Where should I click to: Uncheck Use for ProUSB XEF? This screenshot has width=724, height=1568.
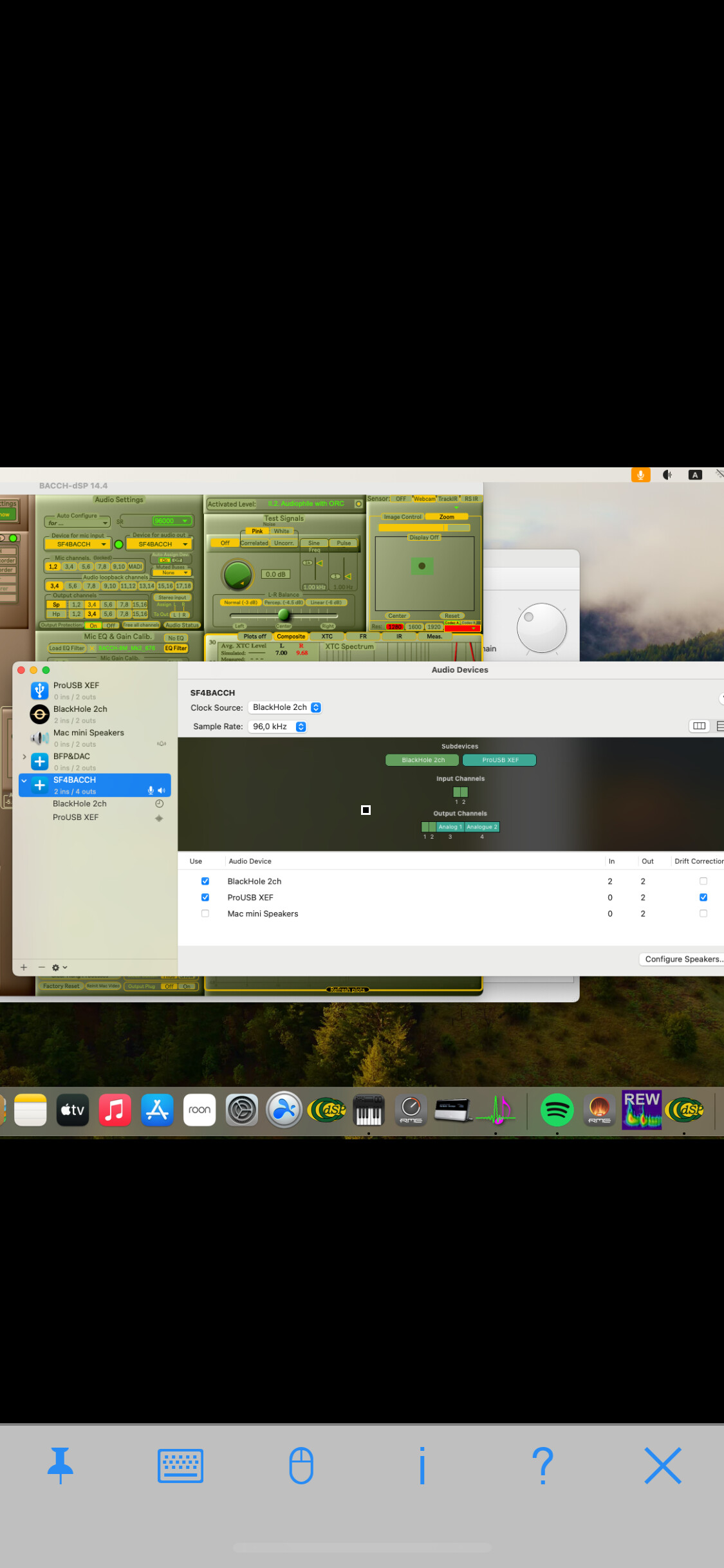[x=205, y=897]
